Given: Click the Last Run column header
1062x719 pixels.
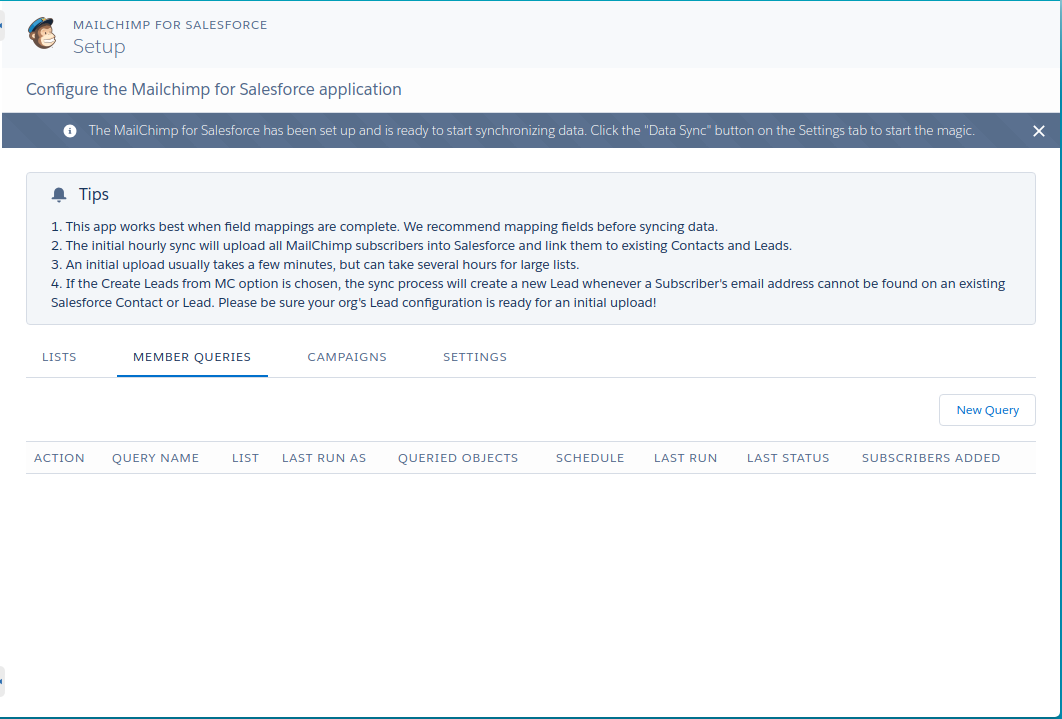Looking at the screenshot, I should (x=685, y=458).
